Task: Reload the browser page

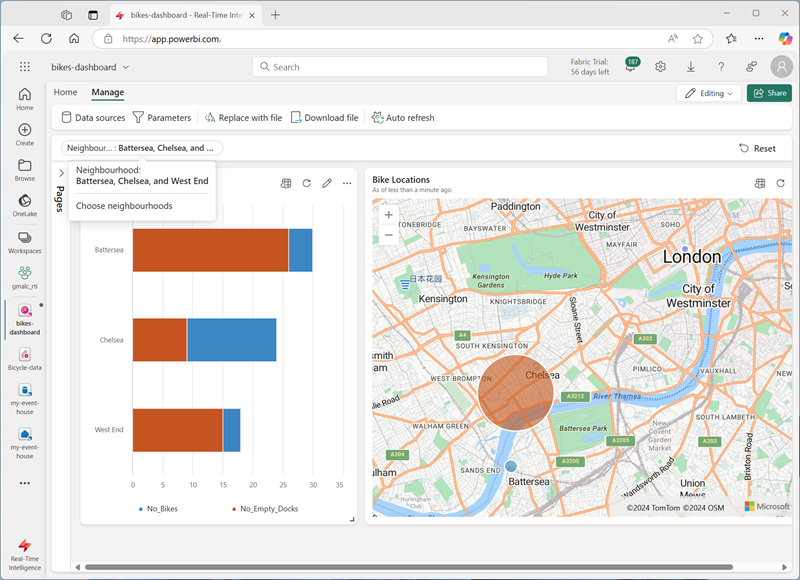Action: click(x=46, y=39)
